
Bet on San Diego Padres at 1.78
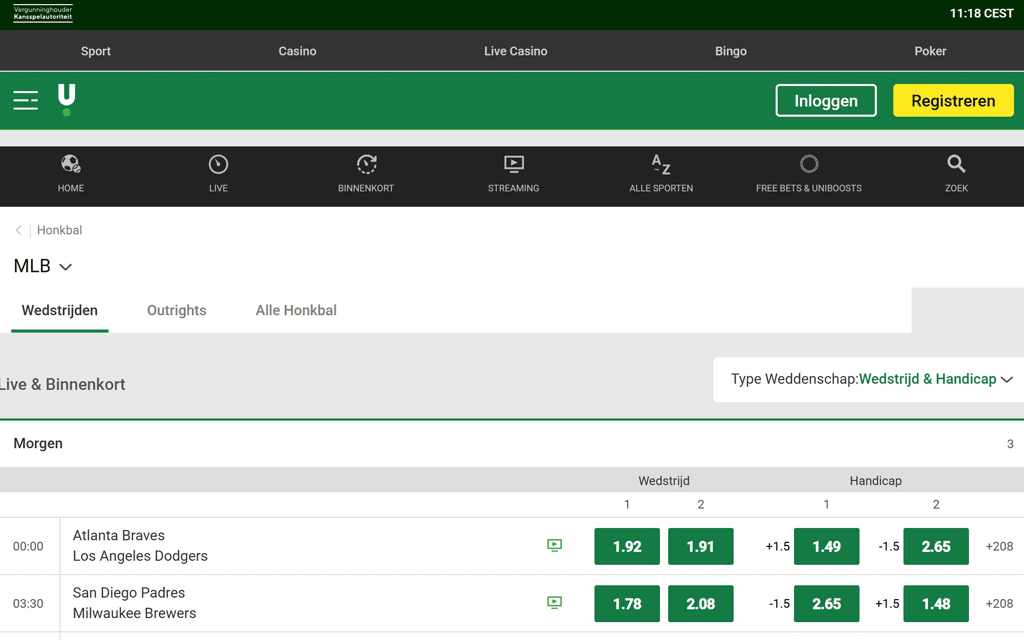click(627, 604)
